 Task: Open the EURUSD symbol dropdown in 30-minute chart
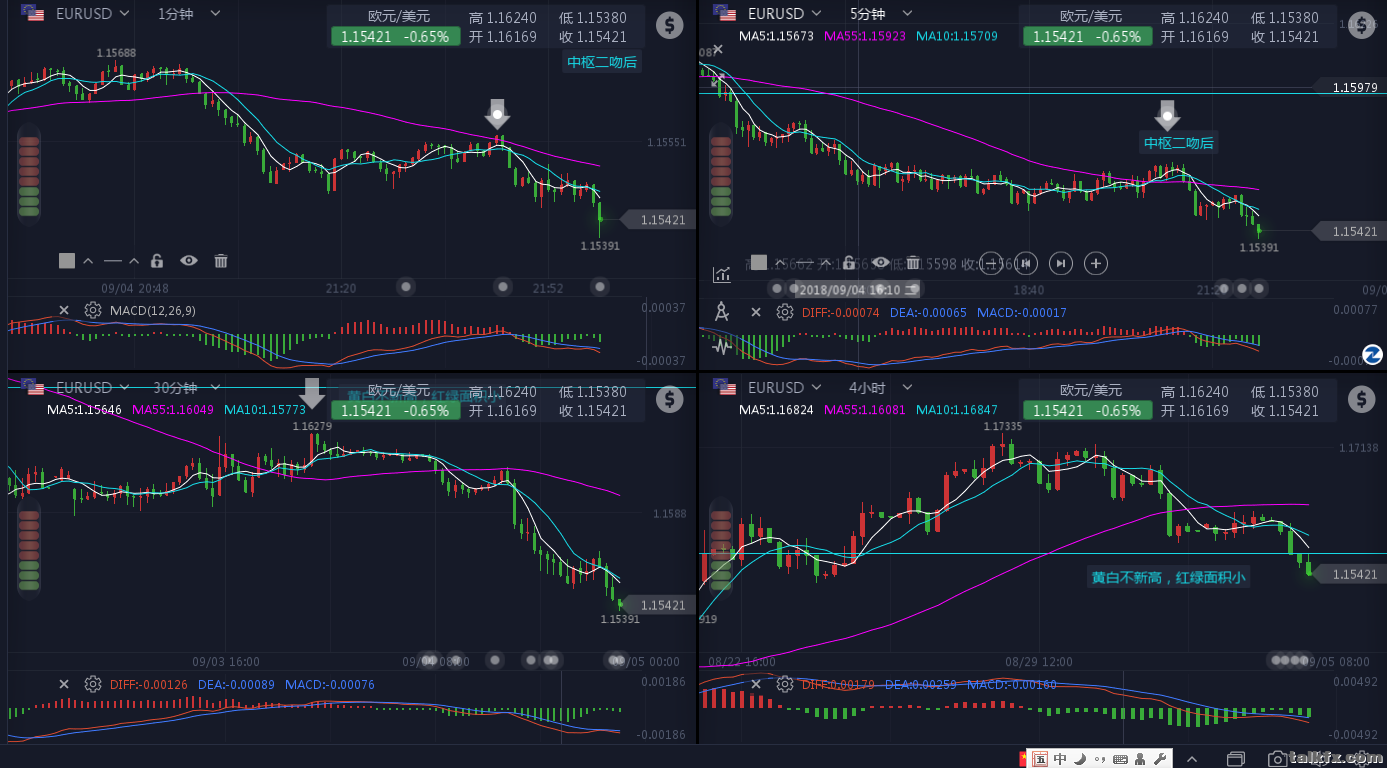(x=92, y=388)
